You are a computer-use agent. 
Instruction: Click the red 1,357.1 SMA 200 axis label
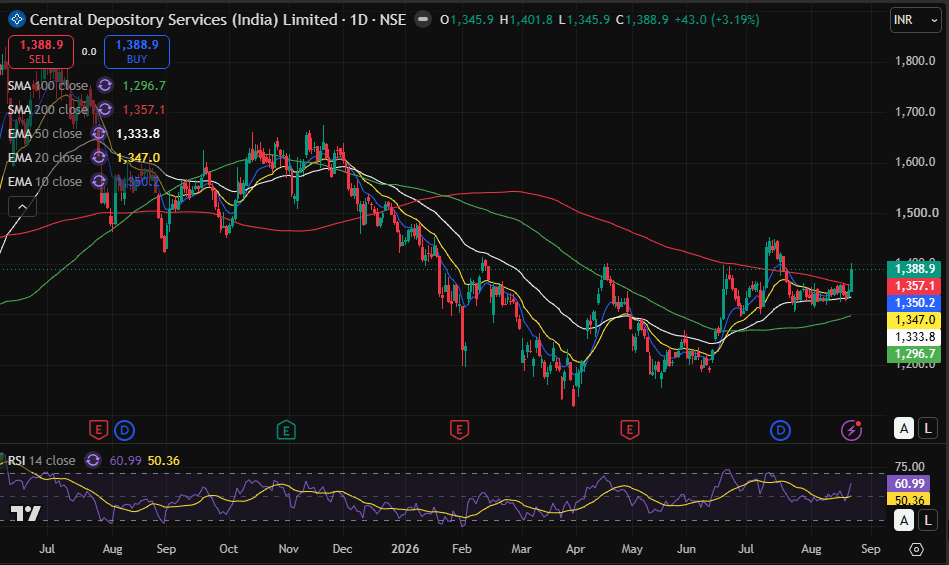click(x=914, y=286)
